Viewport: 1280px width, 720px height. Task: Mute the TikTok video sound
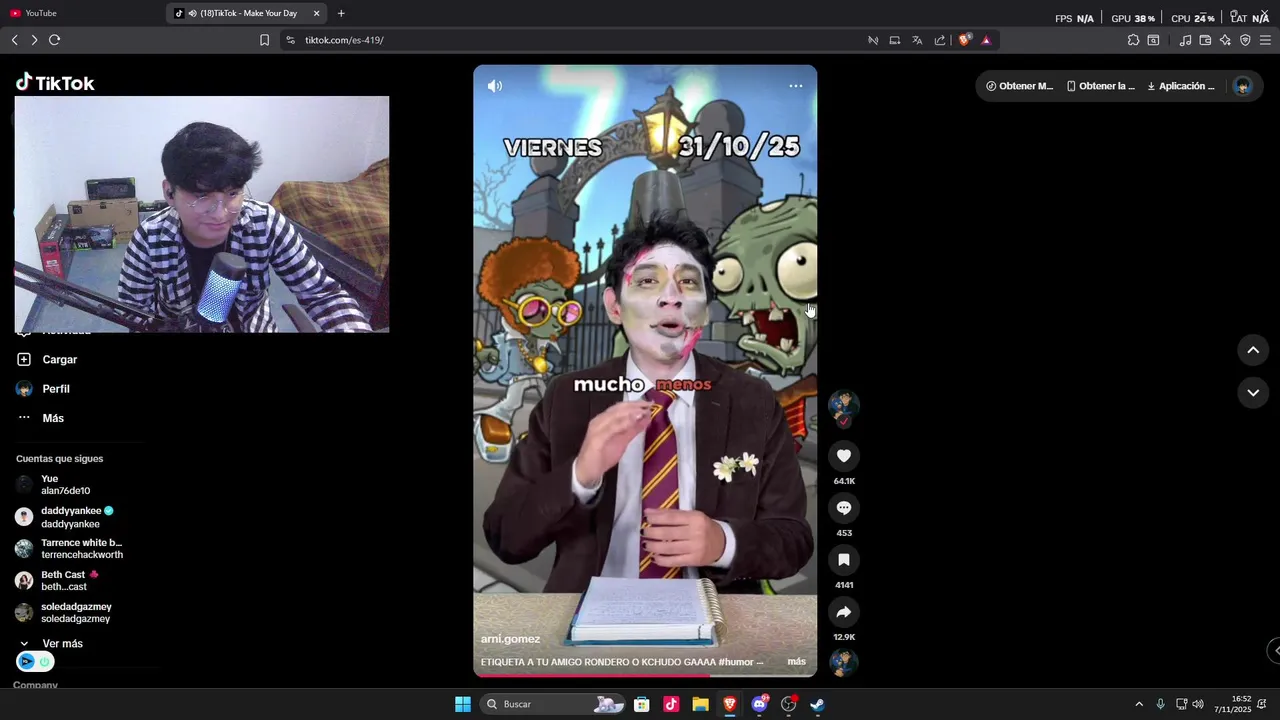pyautogui.click(x=495, y=86)
